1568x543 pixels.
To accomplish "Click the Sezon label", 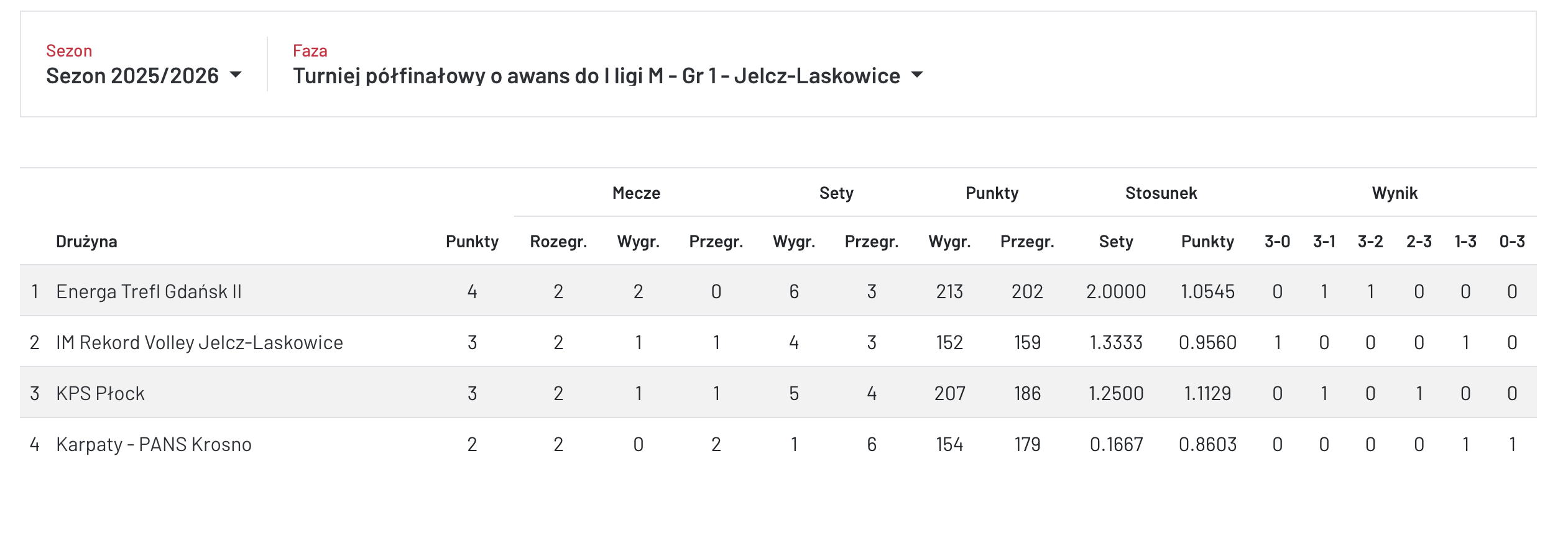I will pyautogui.click(x=69, y=51).
